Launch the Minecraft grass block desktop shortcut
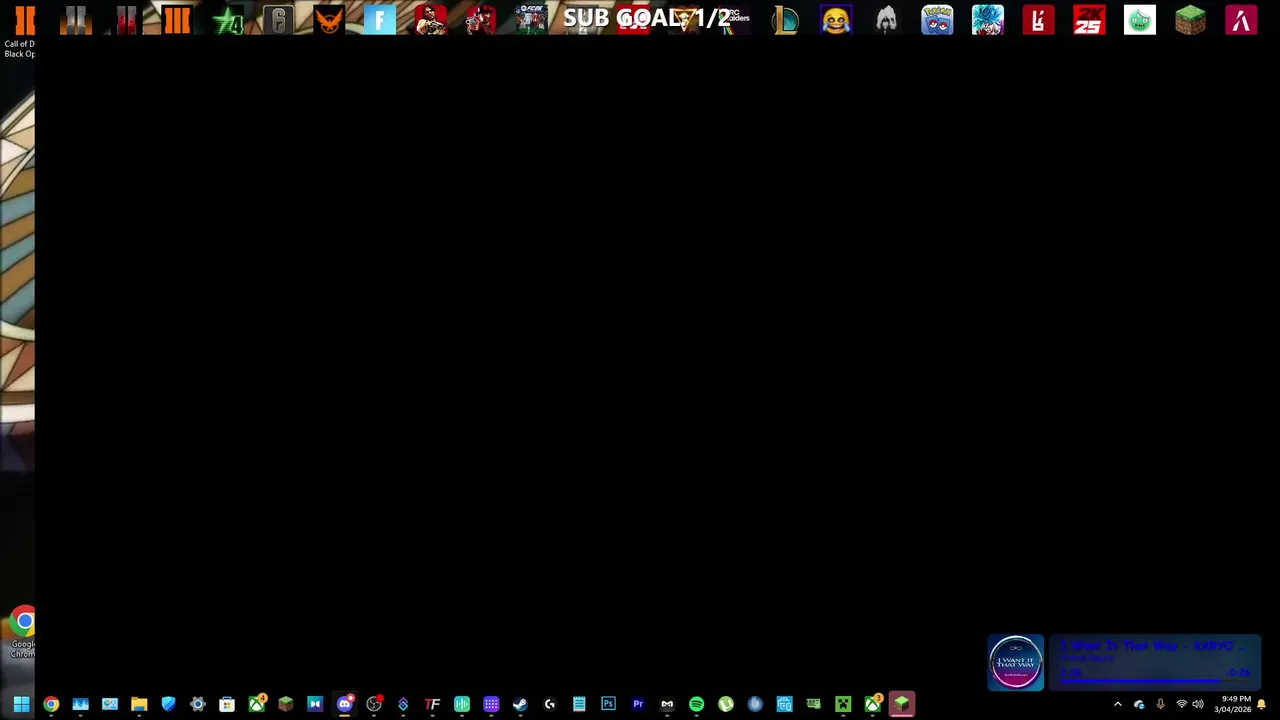 tap(1190, 20)
